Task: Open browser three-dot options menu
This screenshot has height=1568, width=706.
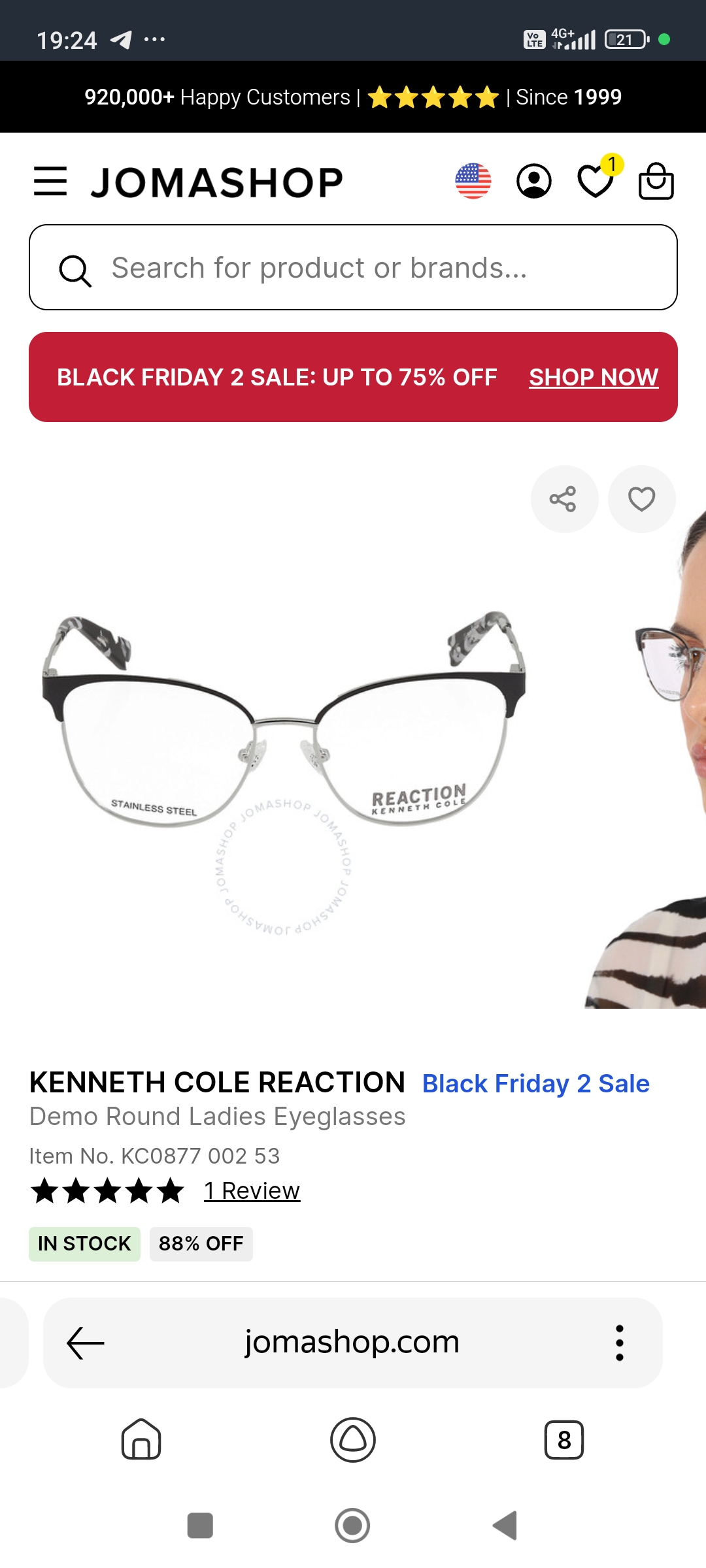Action: (x=620, y=1343)
